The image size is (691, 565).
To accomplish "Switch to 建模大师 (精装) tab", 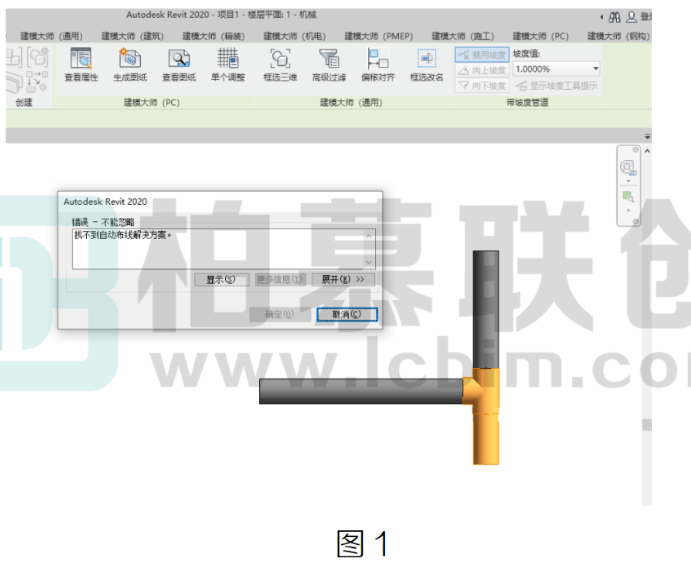I will (214, 36).
